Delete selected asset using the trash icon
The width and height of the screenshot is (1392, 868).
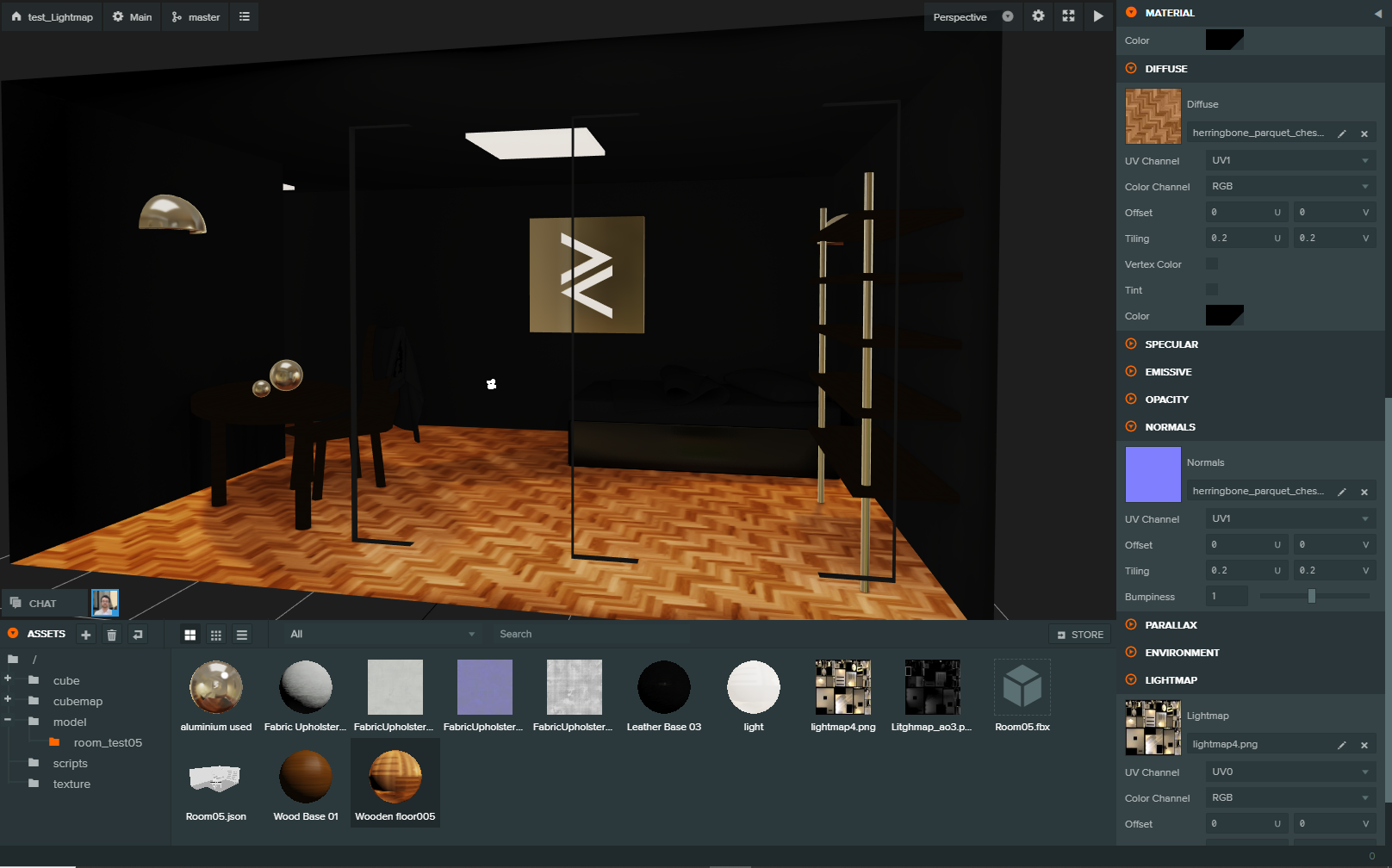[x=111, y=634]
